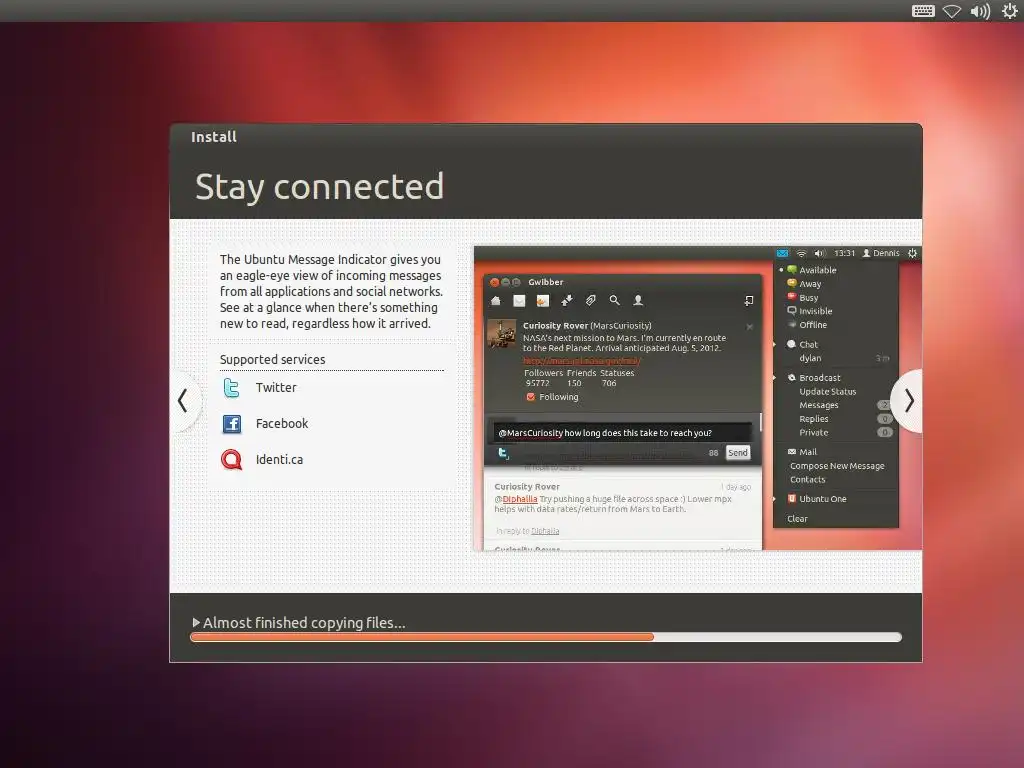Open the network indicator in top panel
Viewport: 1024px width, 768px height.
pos(952,11)
